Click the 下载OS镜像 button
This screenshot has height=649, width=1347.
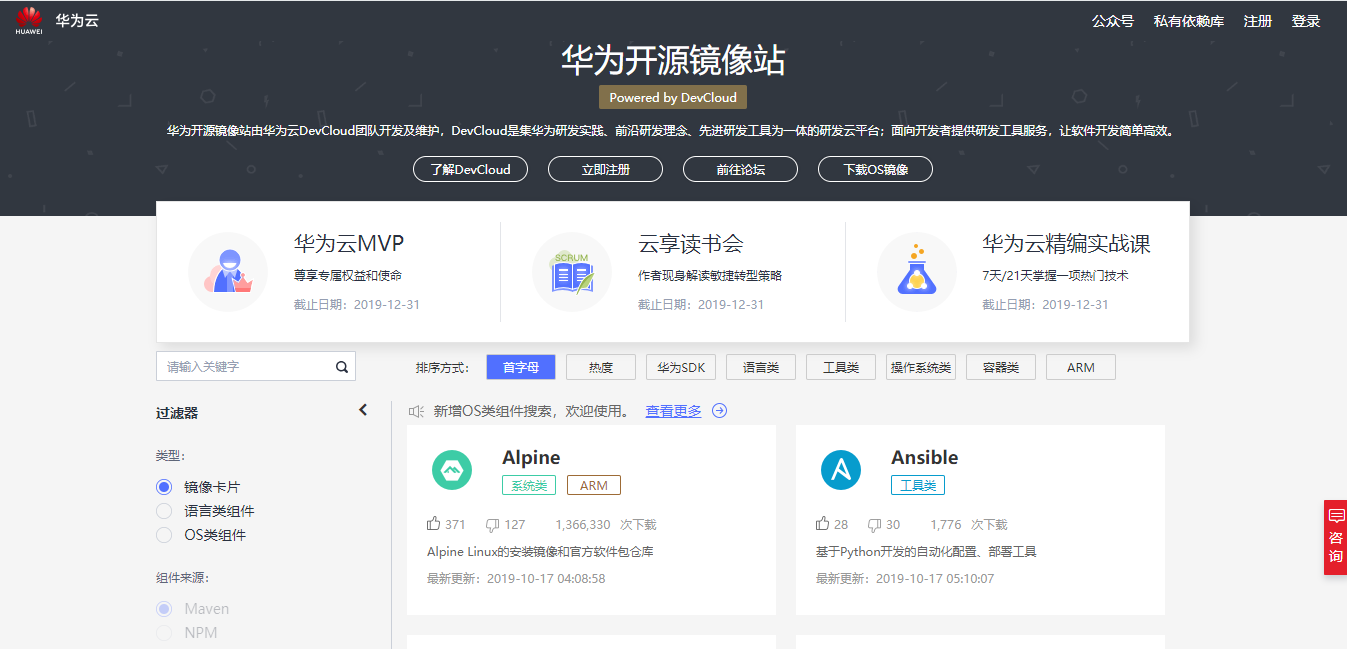pos(875,169)
